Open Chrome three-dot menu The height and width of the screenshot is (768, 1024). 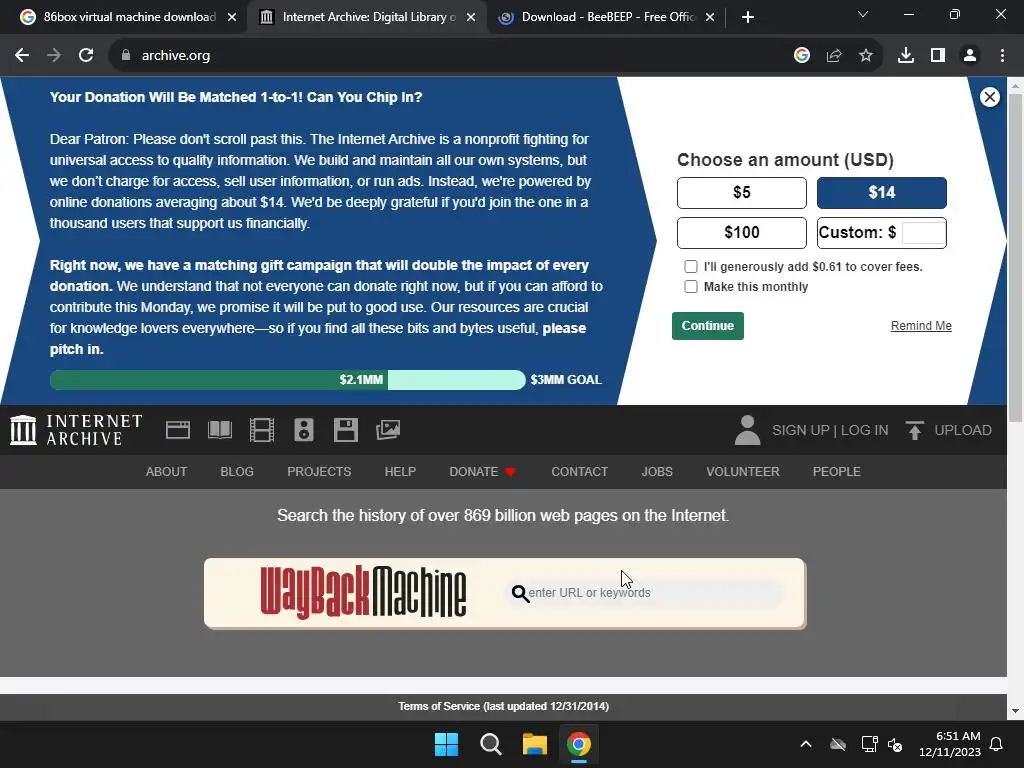[1002, 56]
